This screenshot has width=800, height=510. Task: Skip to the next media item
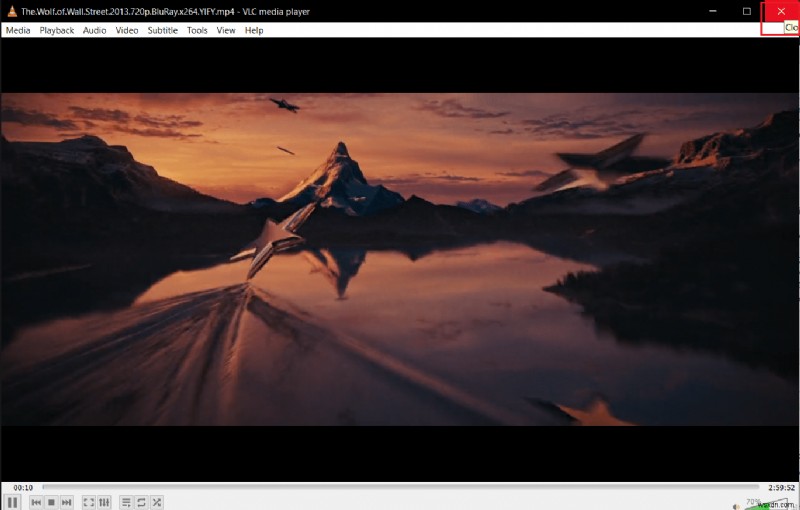(66, 502)
